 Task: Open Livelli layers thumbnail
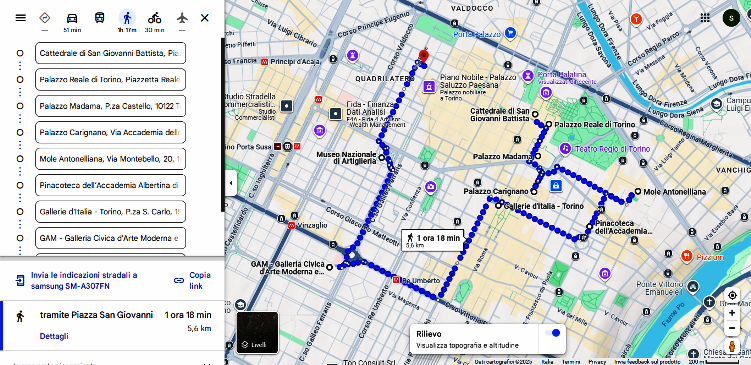click(257, 332)
